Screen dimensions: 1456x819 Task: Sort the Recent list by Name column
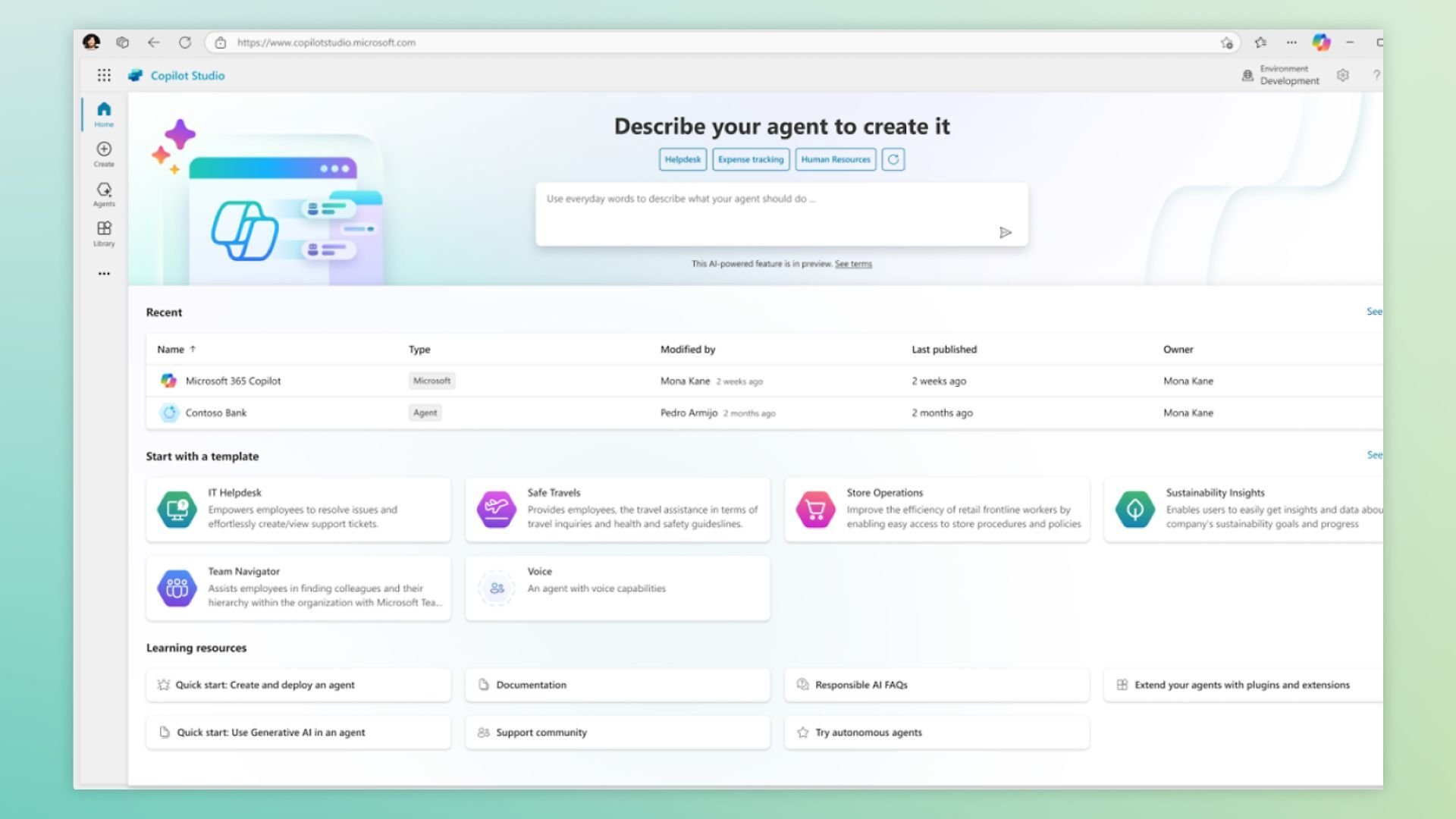pyautogui.click(x=176, y=350)
